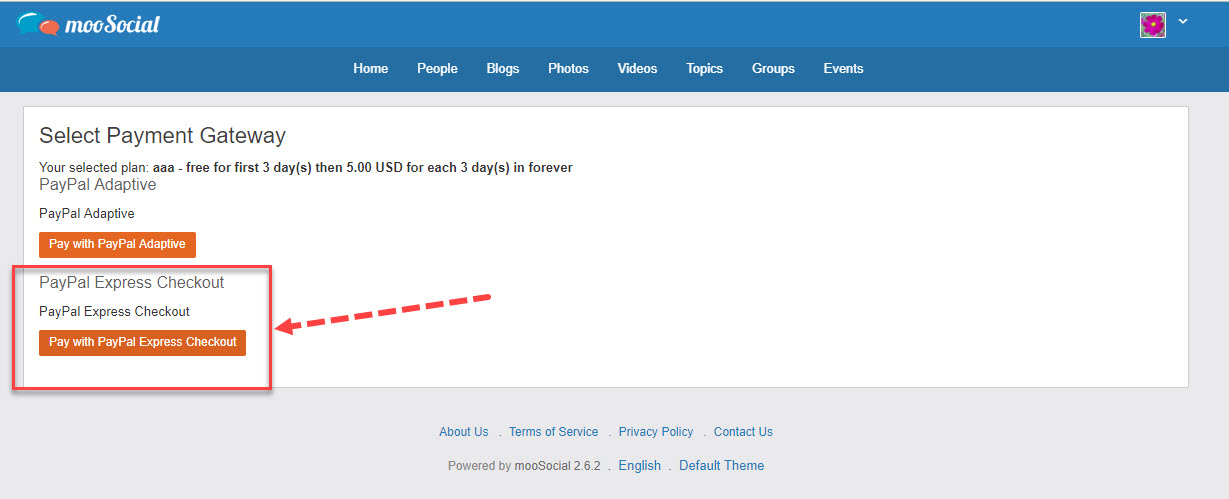Click Pay with PayPal Express Checkout button

point(142,342)
